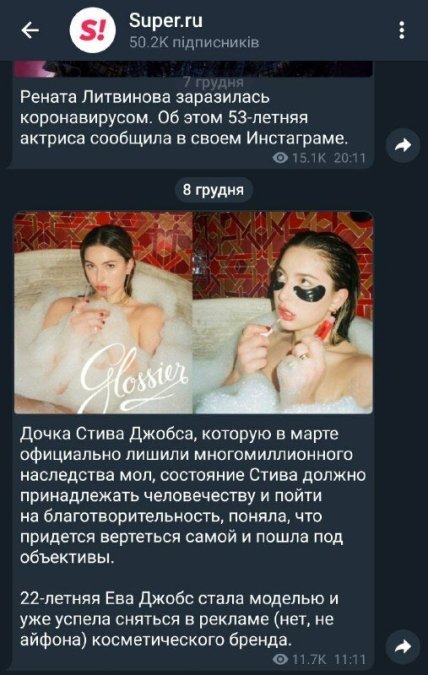Tap the 7 грудня date label
Viewport: 428px width, 675px height.
[x=213, y=82]
